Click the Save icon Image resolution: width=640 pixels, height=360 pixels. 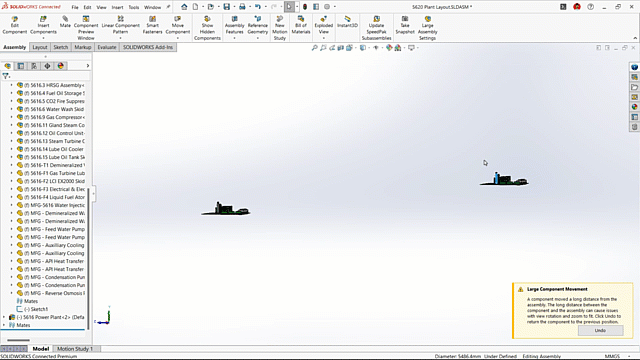pos(227,7)
